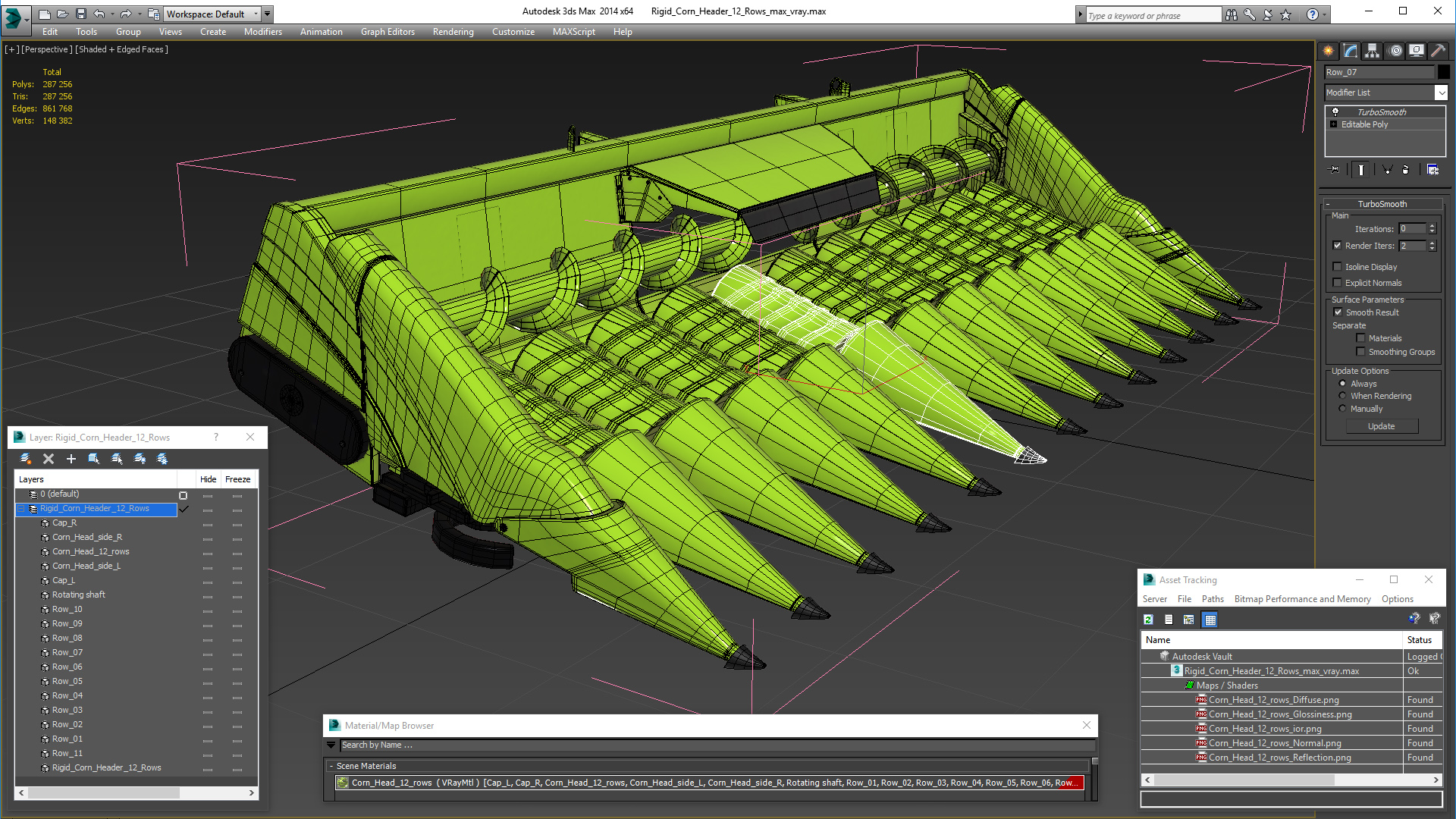
Task: Click the New Scene icon
Action: (x=45, y=14)
